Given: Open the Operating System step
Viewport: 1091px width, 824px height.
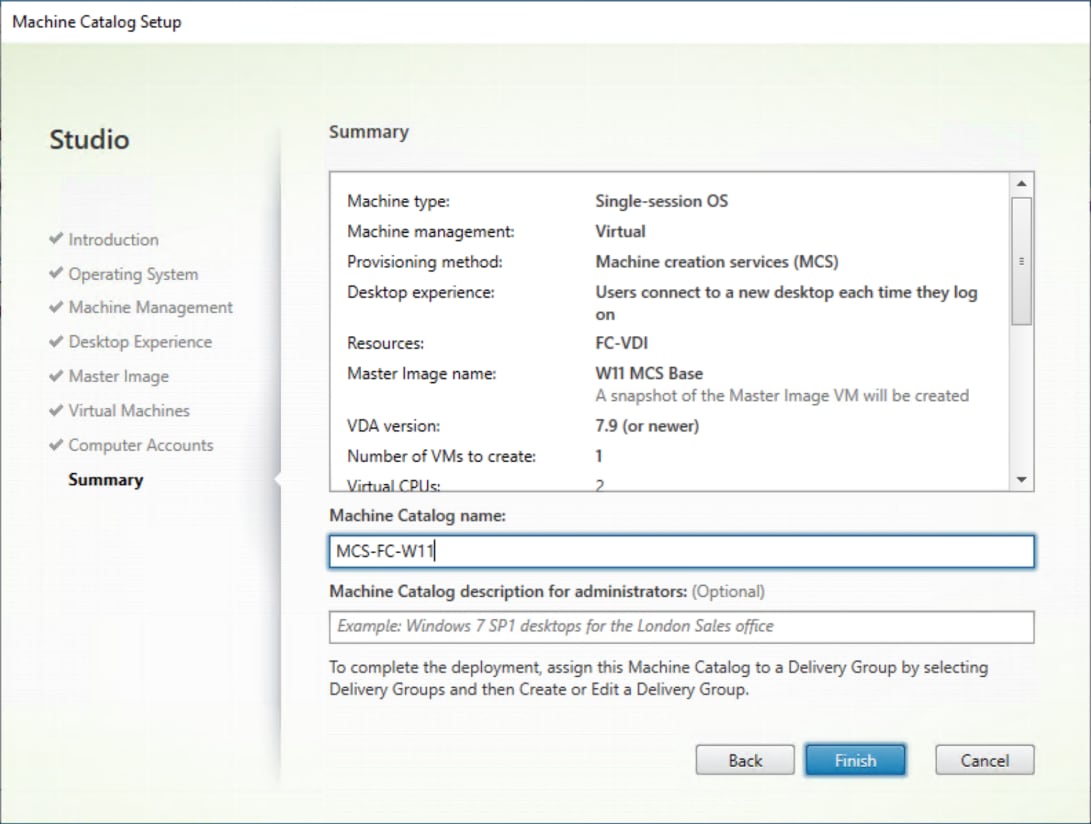Looking at the screenshot, I should (133, 274).
